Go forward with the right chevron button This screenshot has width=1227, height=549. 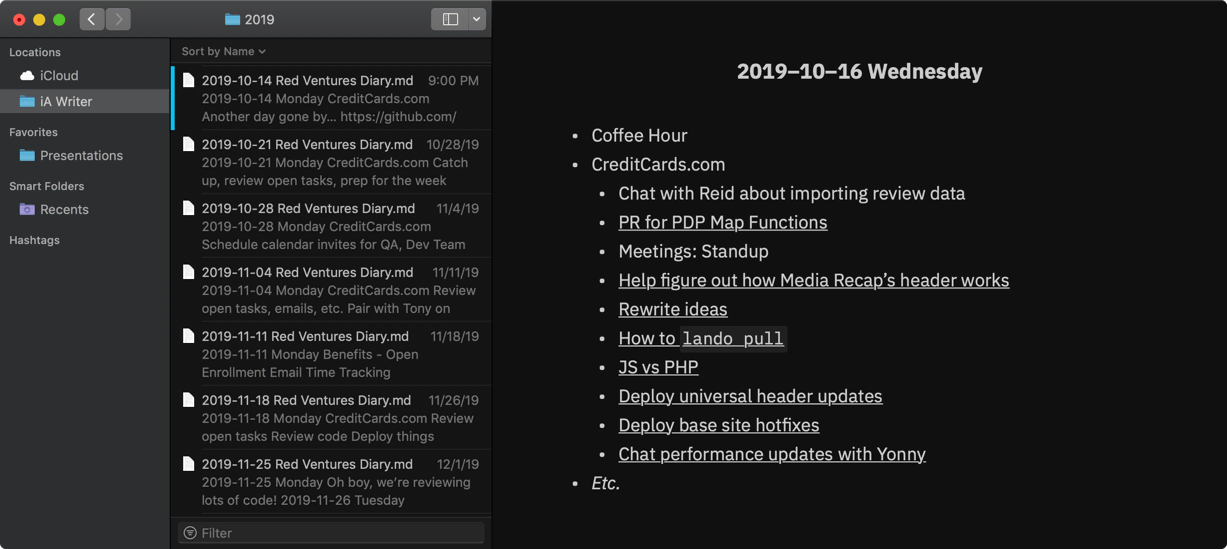pos(118,19)
